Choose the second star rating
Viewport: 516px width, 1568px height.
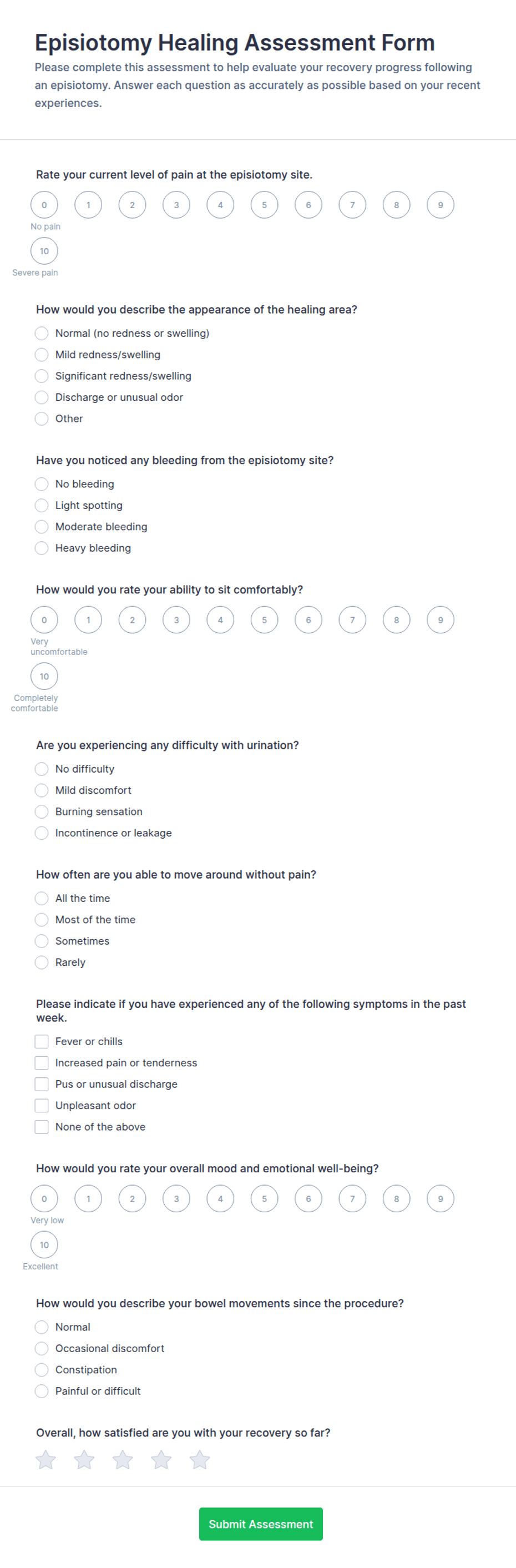[x=84, y=1459]
